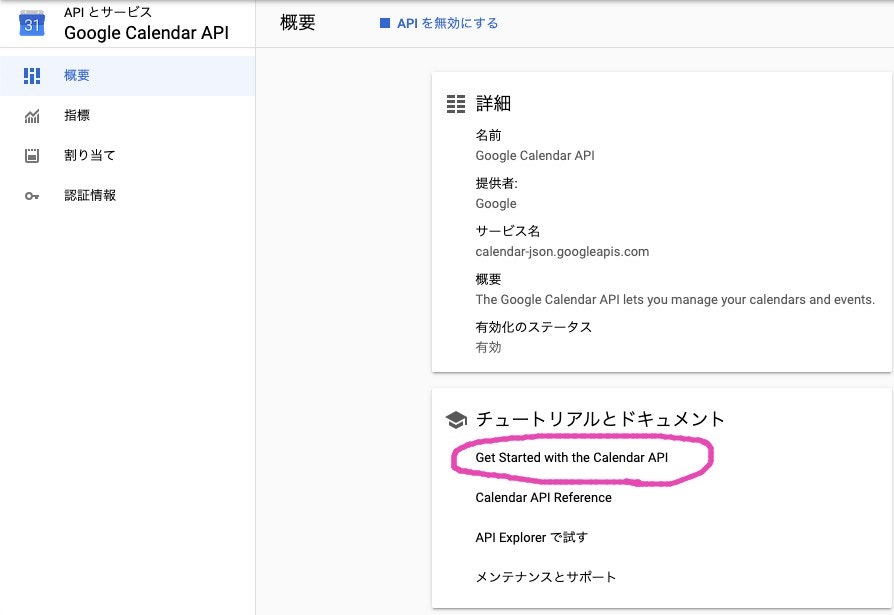Open the 指標 metrics chart icon

(x=32, y=116)
